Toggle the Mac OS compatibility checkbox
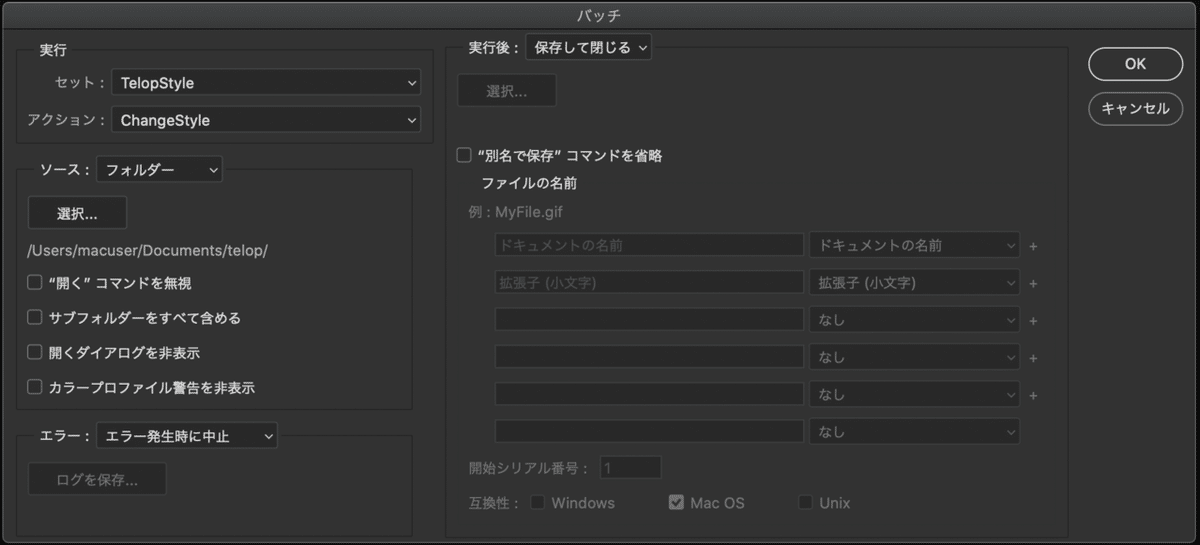The width and height of the screenshot is (1200, 545). 676,502
